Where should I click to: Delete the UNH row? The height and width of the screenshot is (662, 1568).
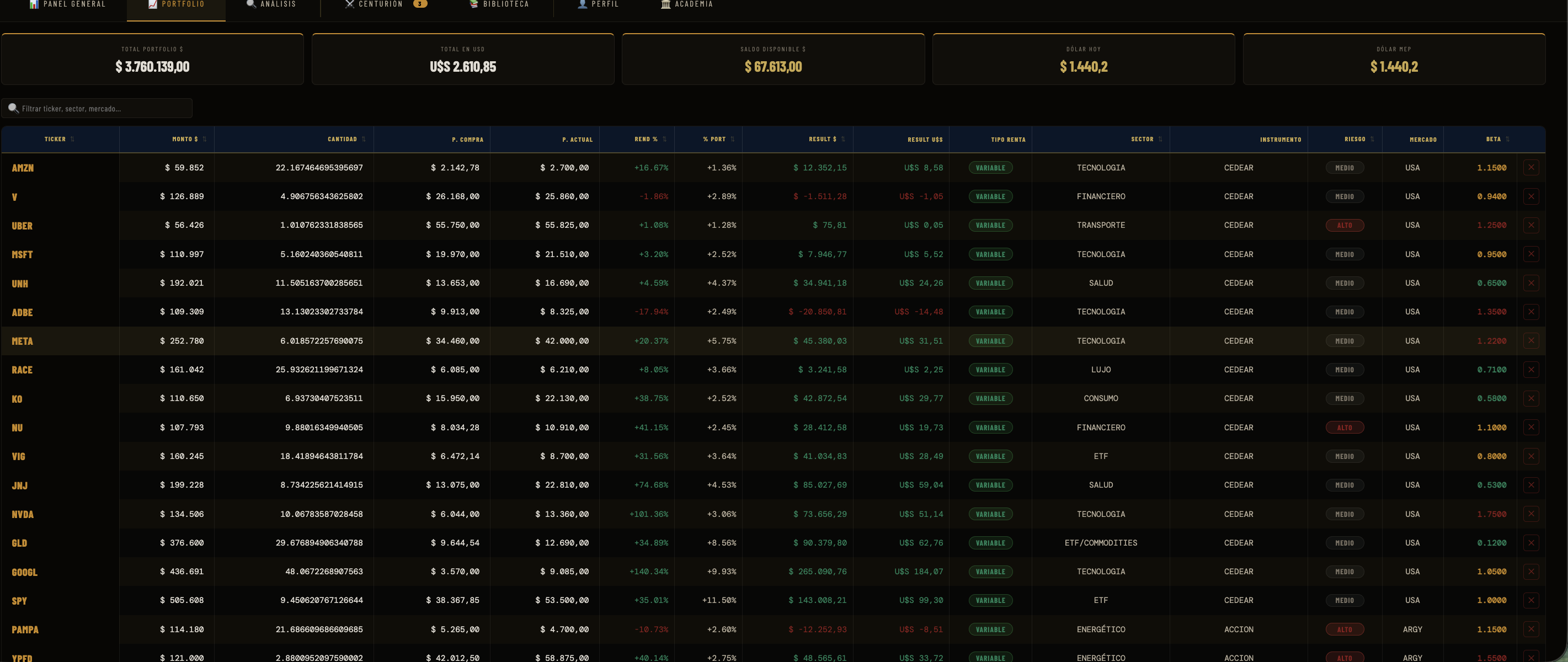(1531, 283)
